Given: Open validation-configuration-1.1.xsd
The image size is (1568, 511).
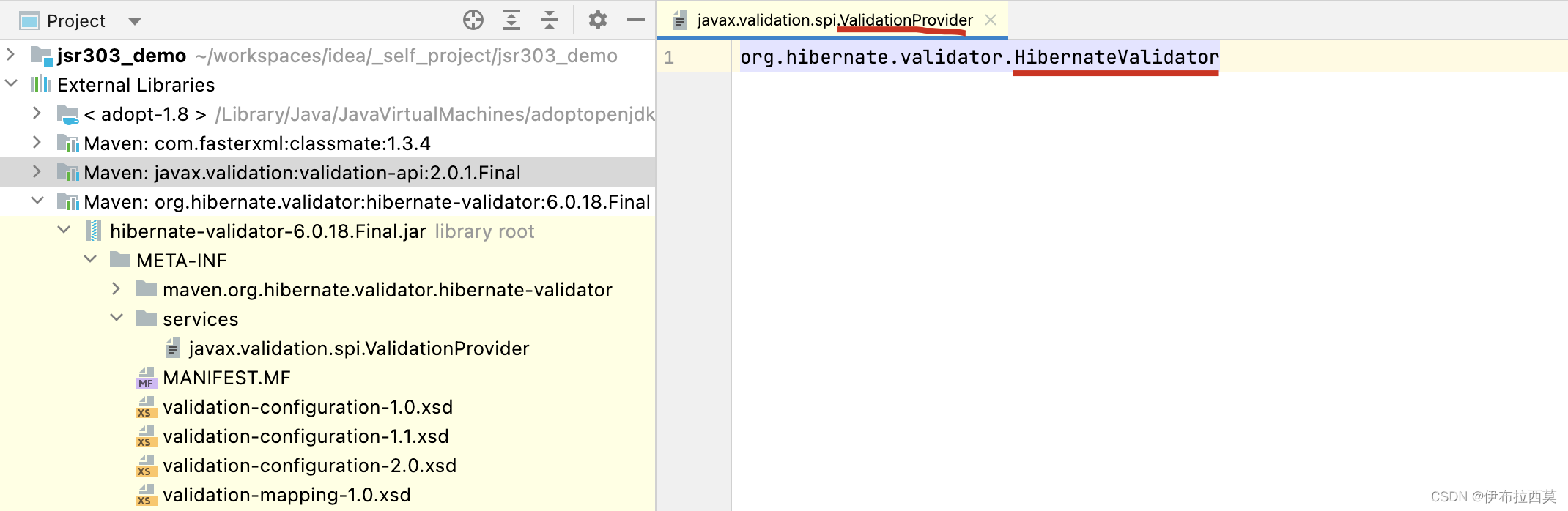Looking at the screenshot, I should pos(328,436).
